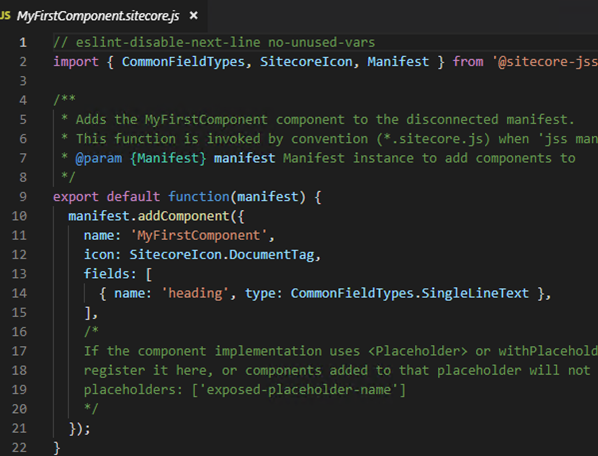The width and height of the screenshot is (598, 456).
Task: Click the addComponent method call
Action: [183, 216]
